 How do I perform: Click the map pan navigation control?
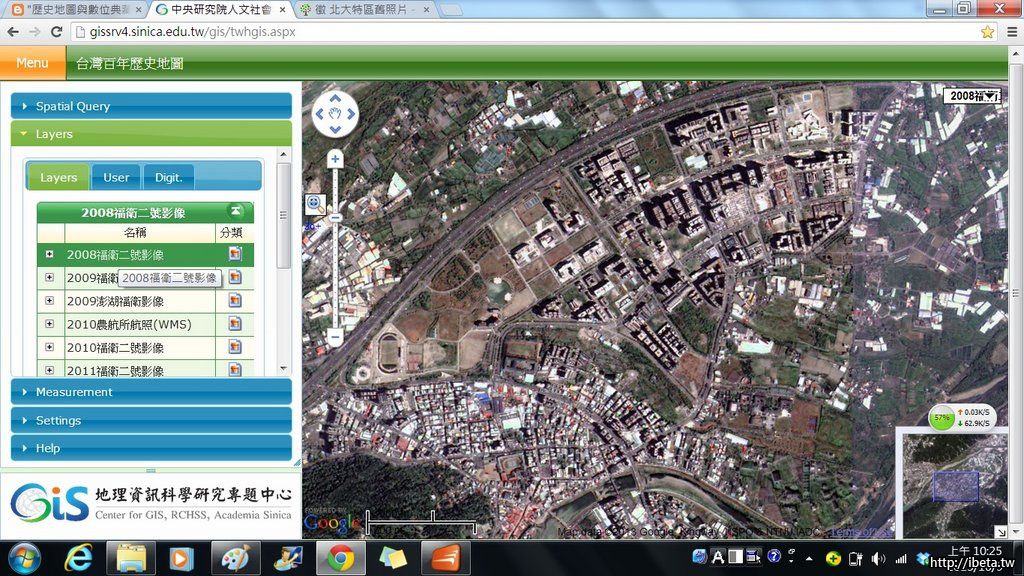[x=335, y=114]
